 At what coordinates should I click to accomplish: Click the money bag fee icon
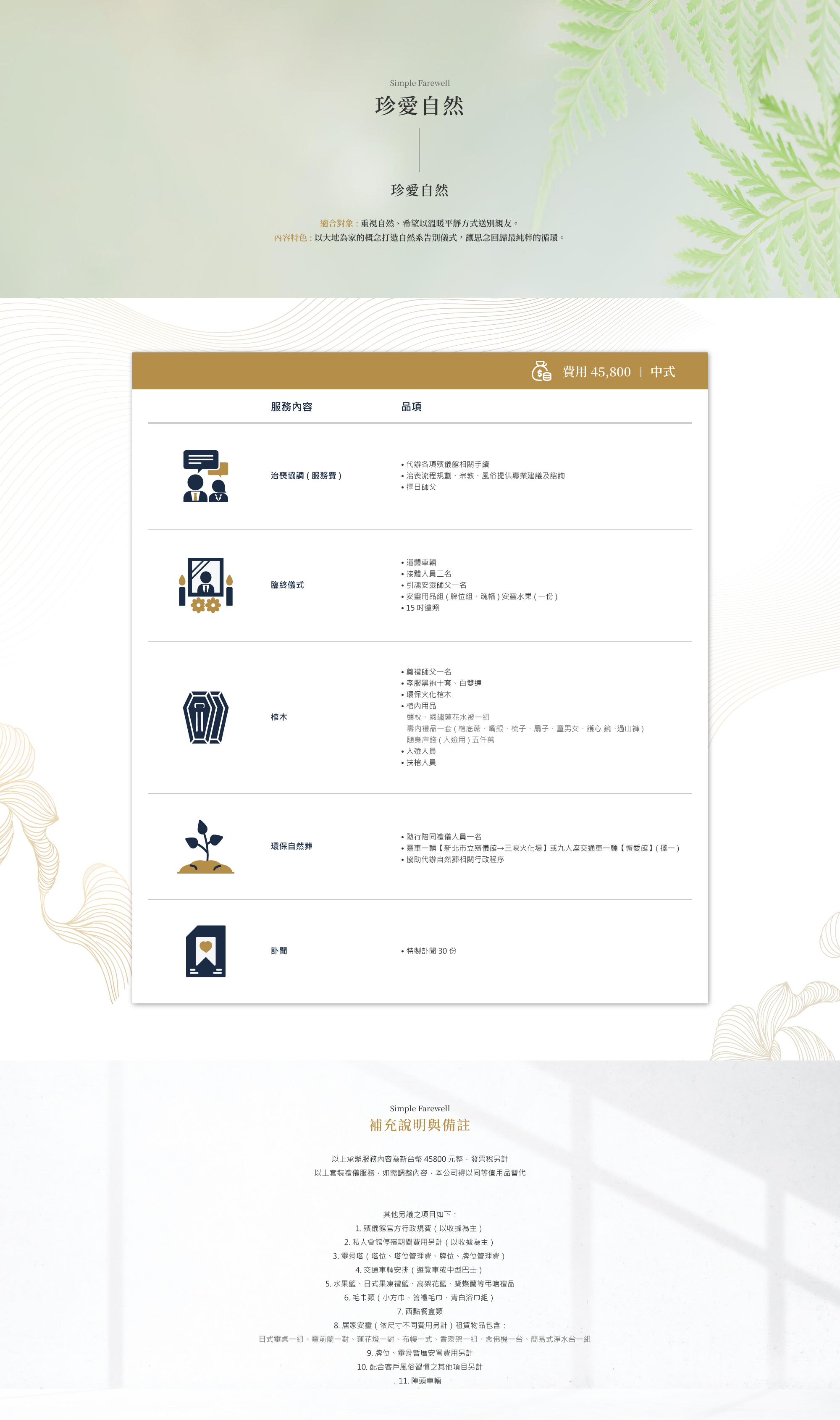[541, 371]
